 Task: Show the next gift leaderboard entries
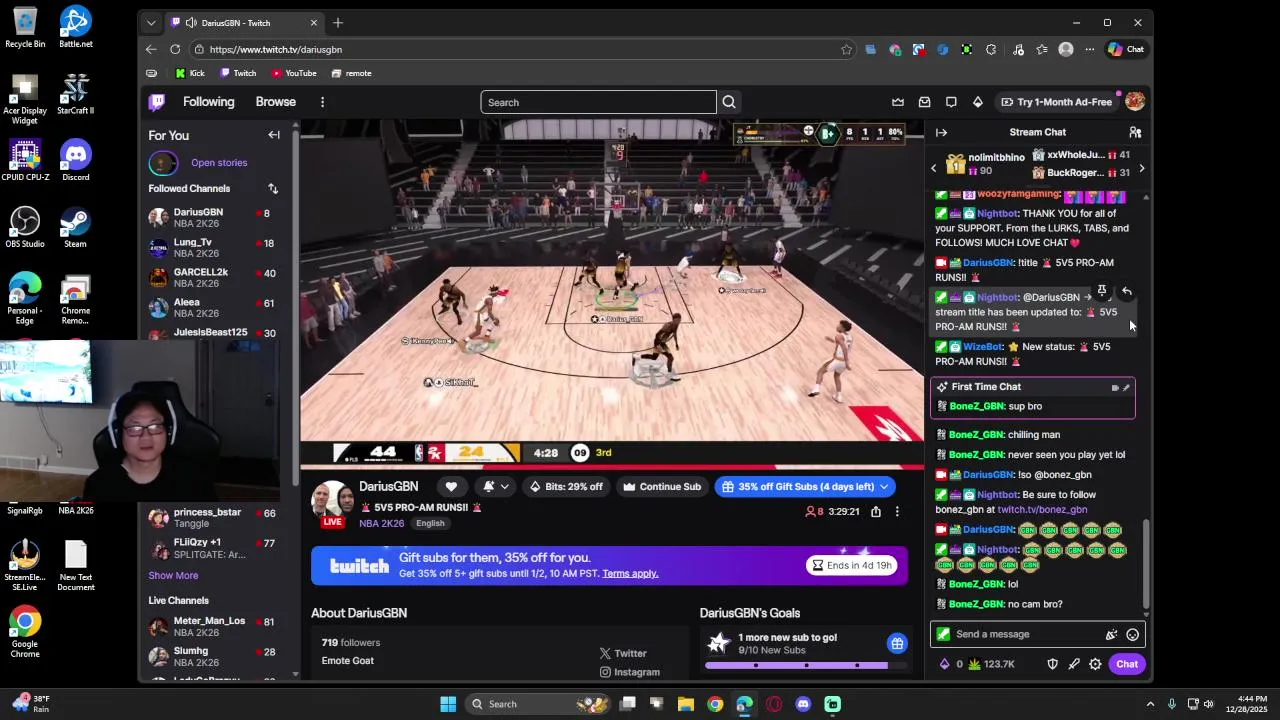point(1141,169)
